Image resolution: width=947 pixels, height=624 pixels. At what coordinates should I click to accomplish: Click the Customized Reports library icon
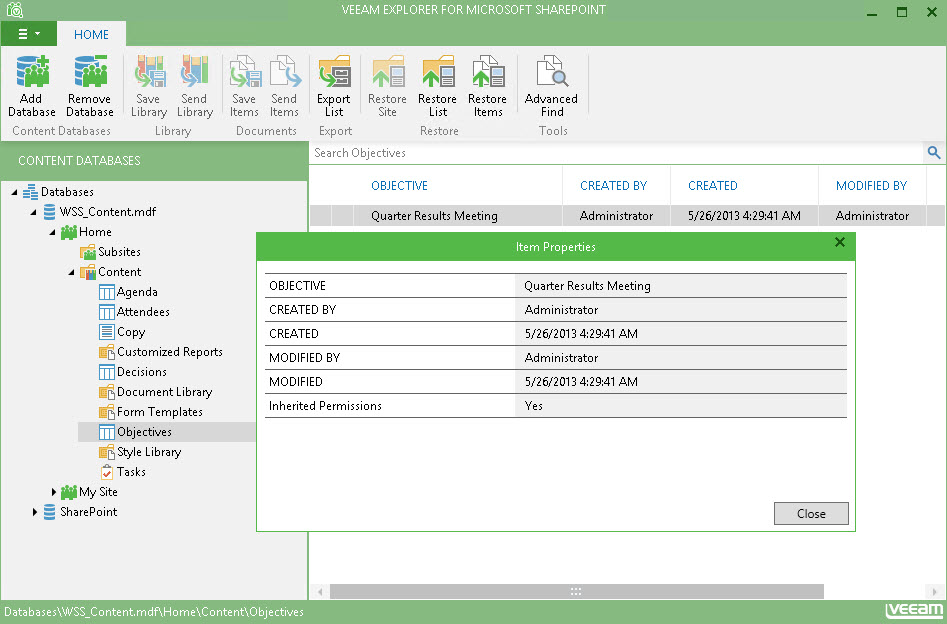106,352
